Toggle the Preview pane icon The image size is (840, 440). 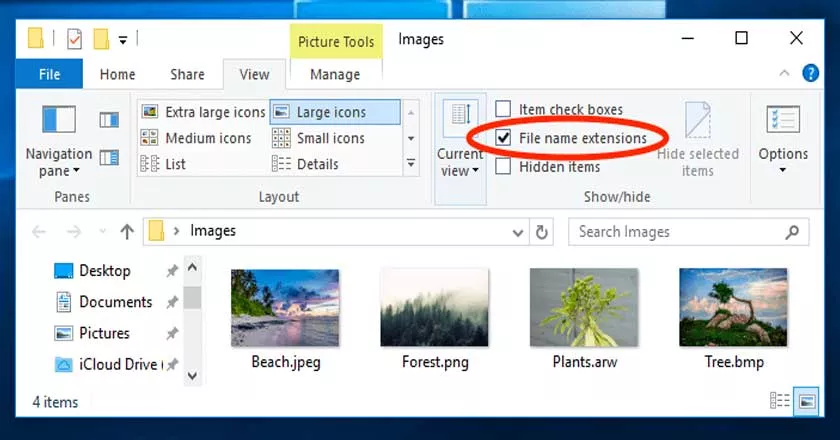tap(109, 120)
